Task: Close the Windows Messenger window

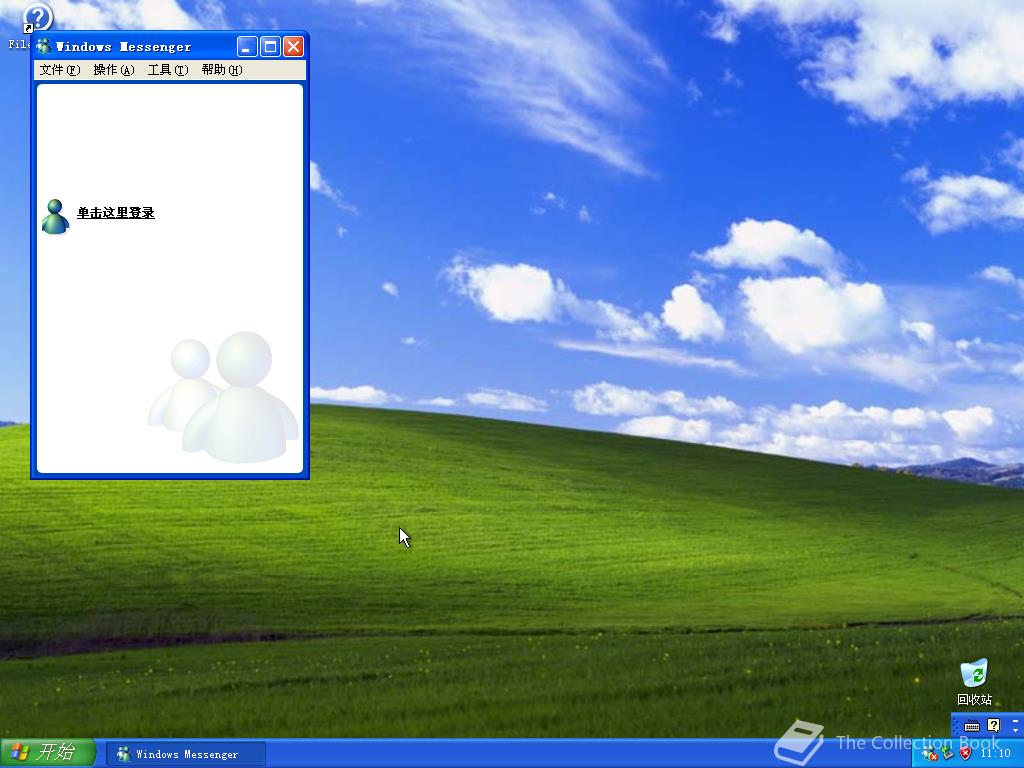Action: [293, 46]
